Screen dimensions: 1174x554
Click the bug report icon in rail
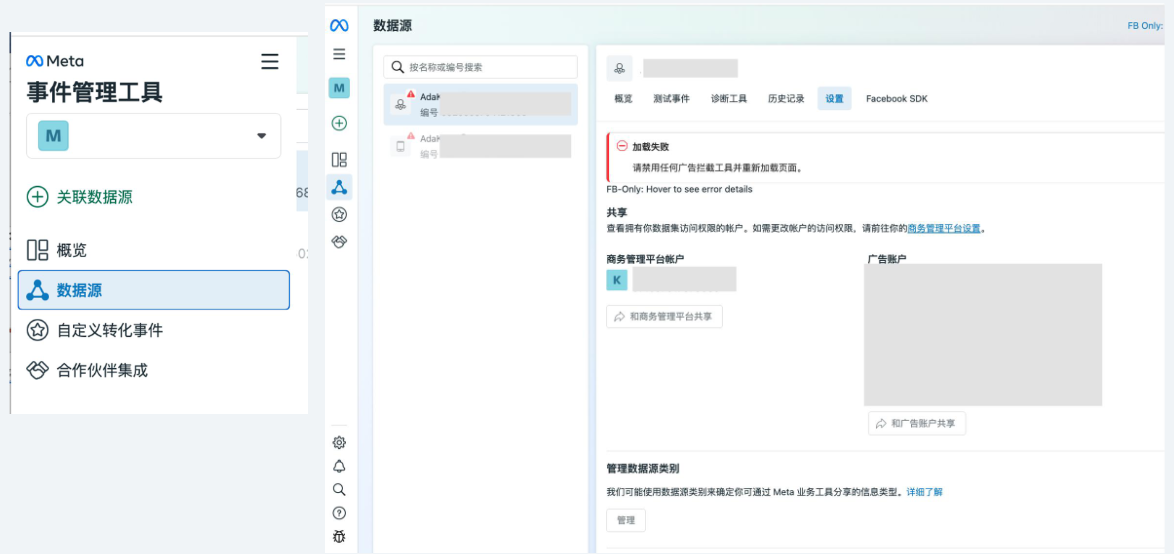click(x=339, y=536)
